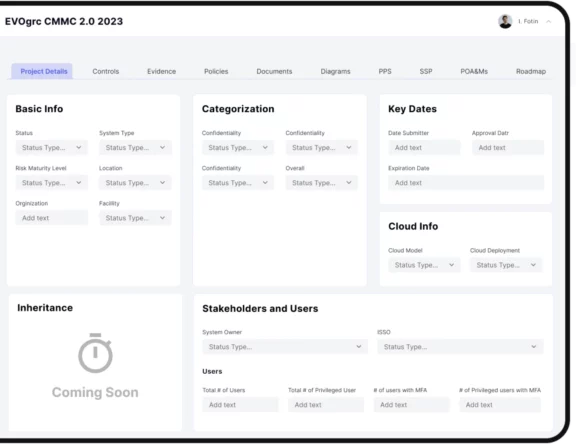Switch to the Controls tab

click(x=106, y=71)
